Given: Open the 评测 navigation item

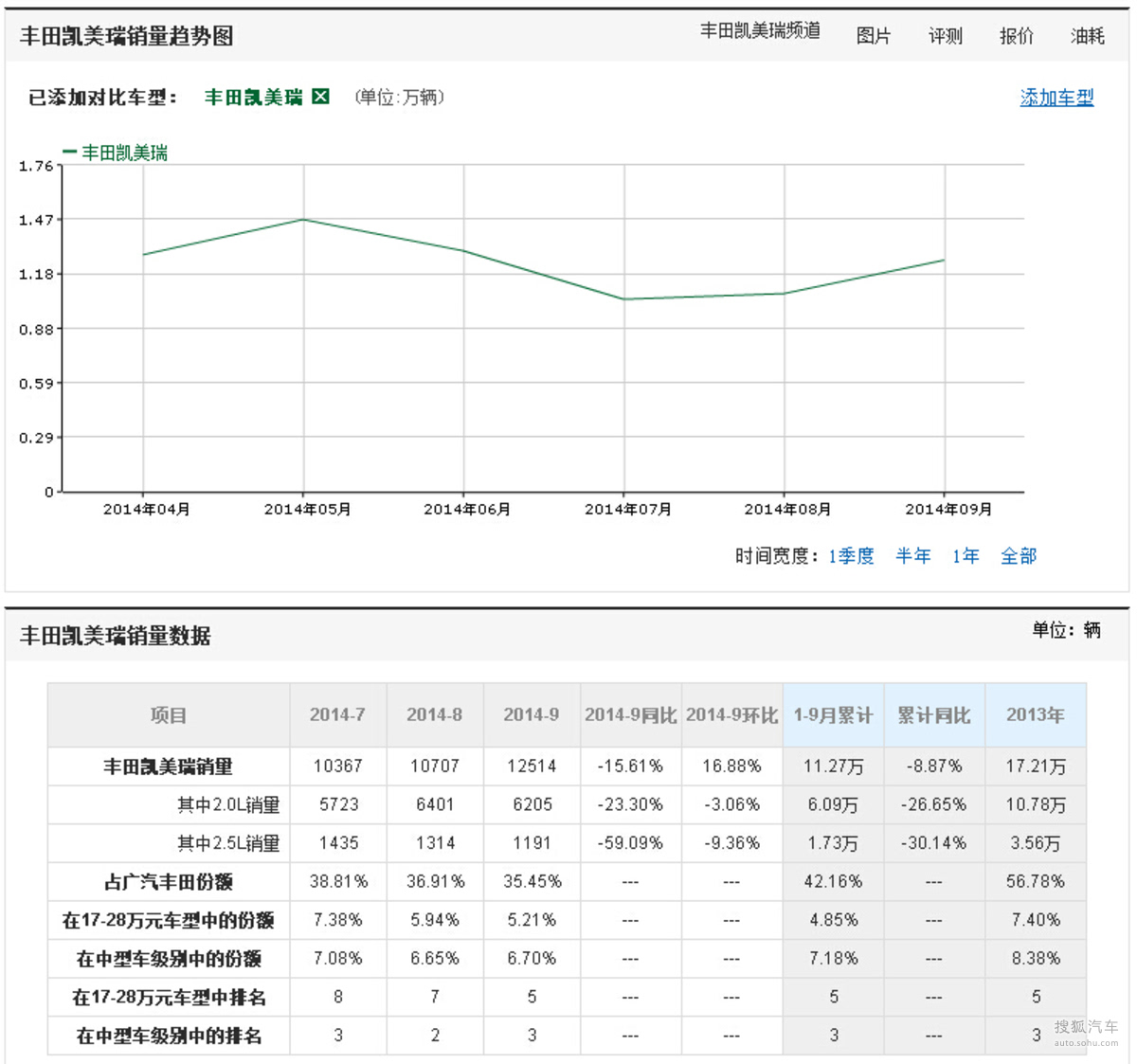Looking at the screenshot, I should [x=945, y=36].
